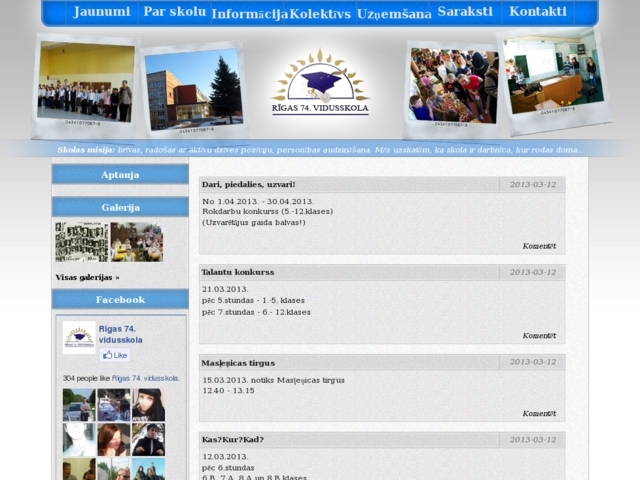The image size is (640, 480).
Task: Select Kolektīvs in the navigation bar
Action: pyautogui.click(x=320, y=14)
